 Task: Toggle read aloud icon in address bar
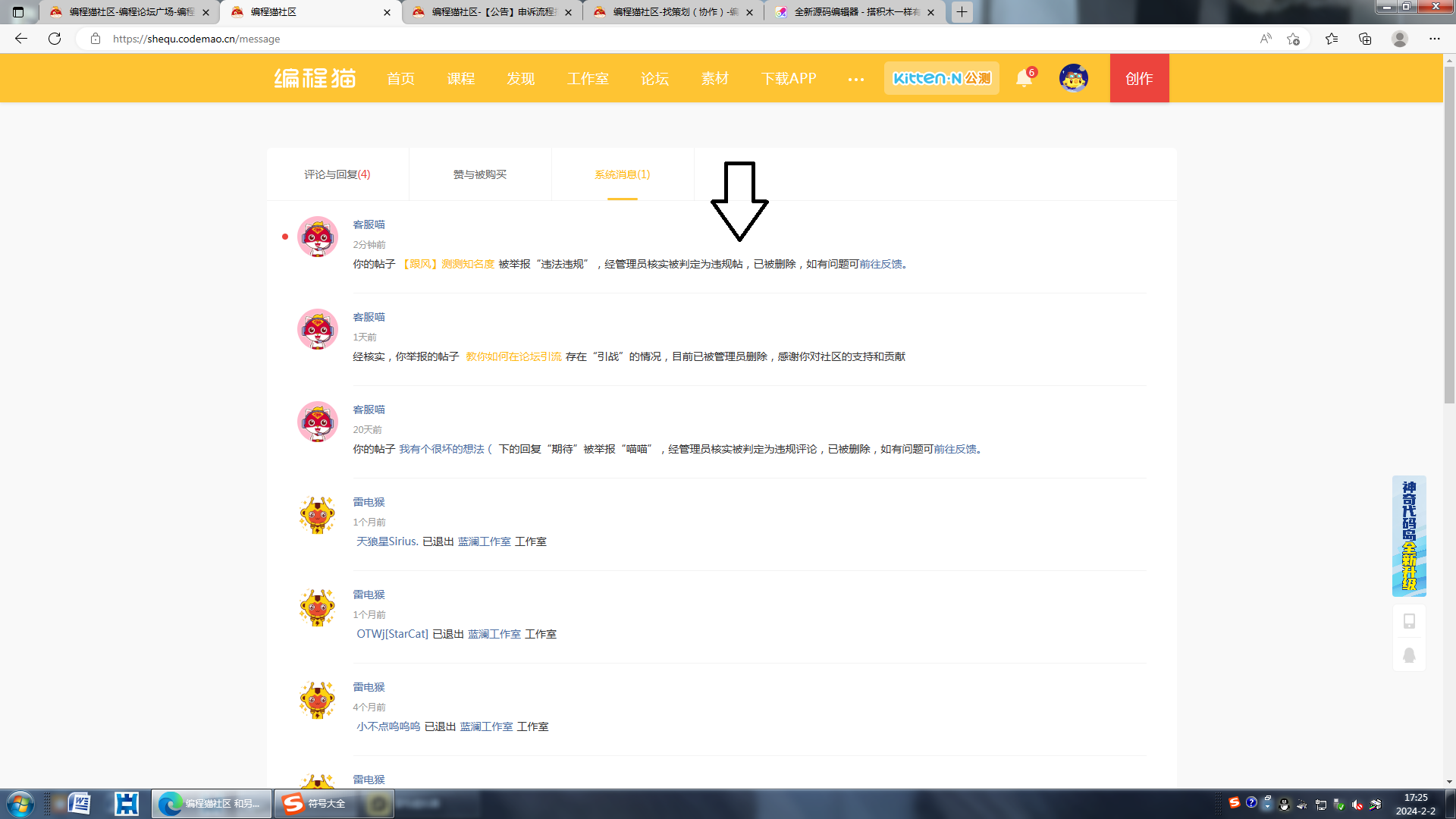[1266, 39]
